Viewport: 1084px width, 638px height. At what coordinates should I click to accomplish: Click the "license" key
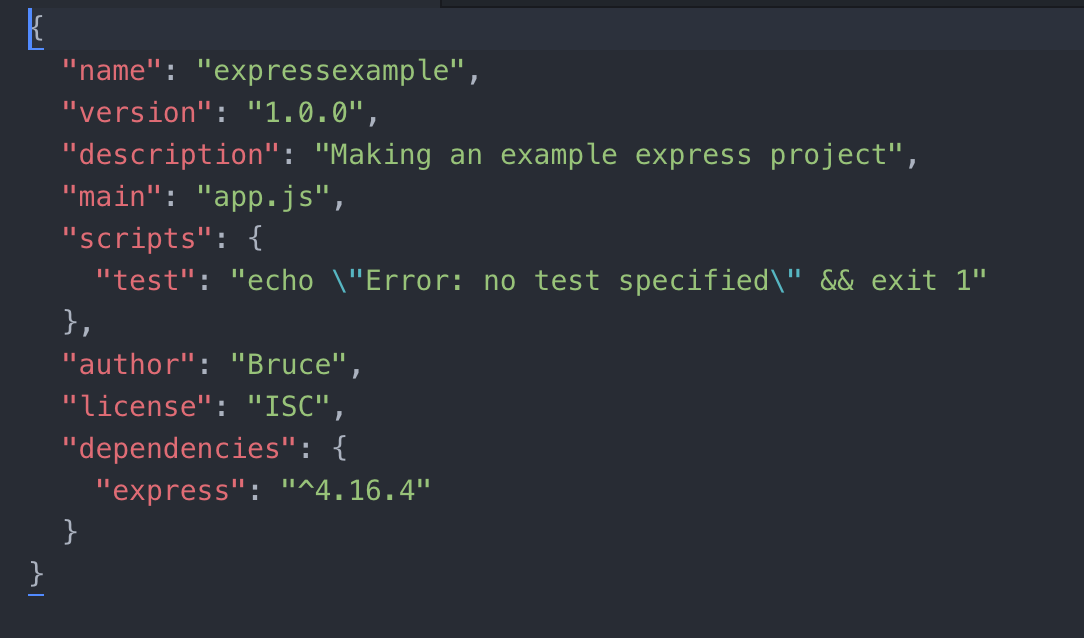(x=138, y=407)
